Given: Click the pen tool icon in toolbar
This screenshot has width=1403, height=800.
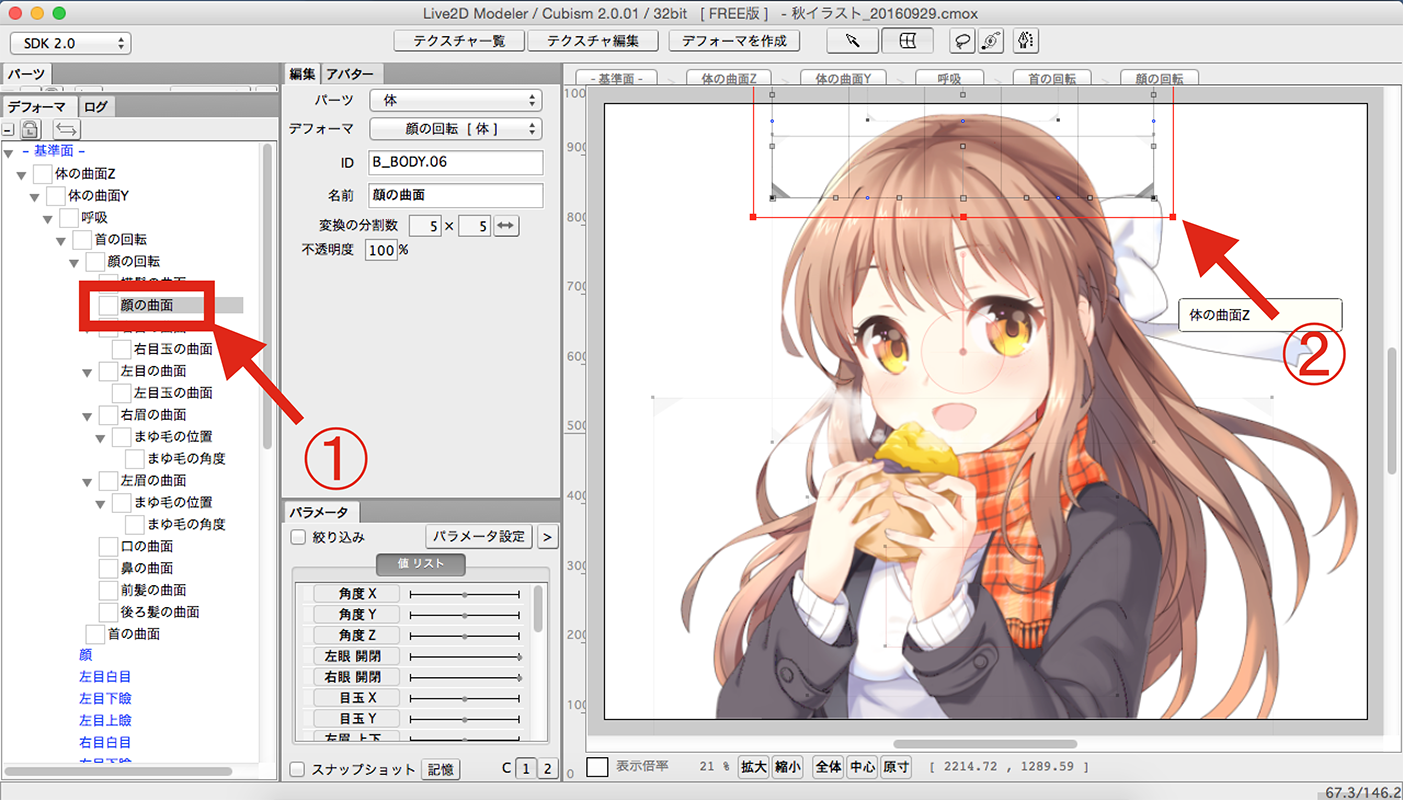Looking at the screenshot, I should coord(1025,41).
